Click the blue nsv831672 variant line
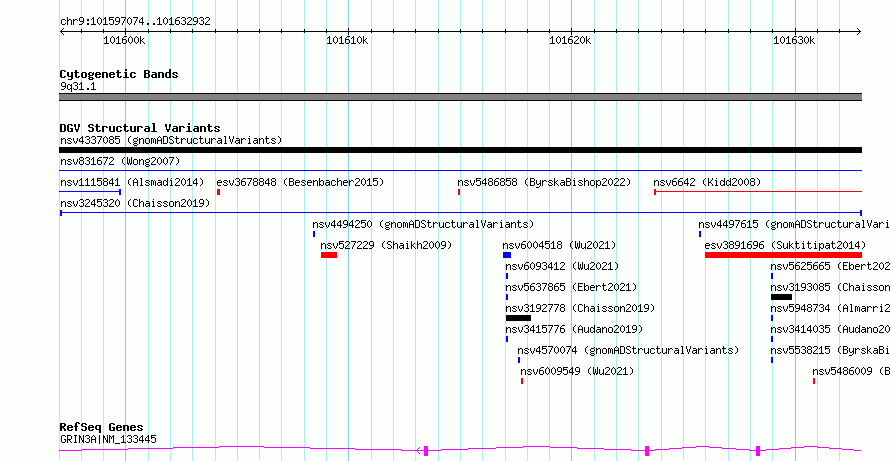 pyautogui.click(x=460, y=170)
